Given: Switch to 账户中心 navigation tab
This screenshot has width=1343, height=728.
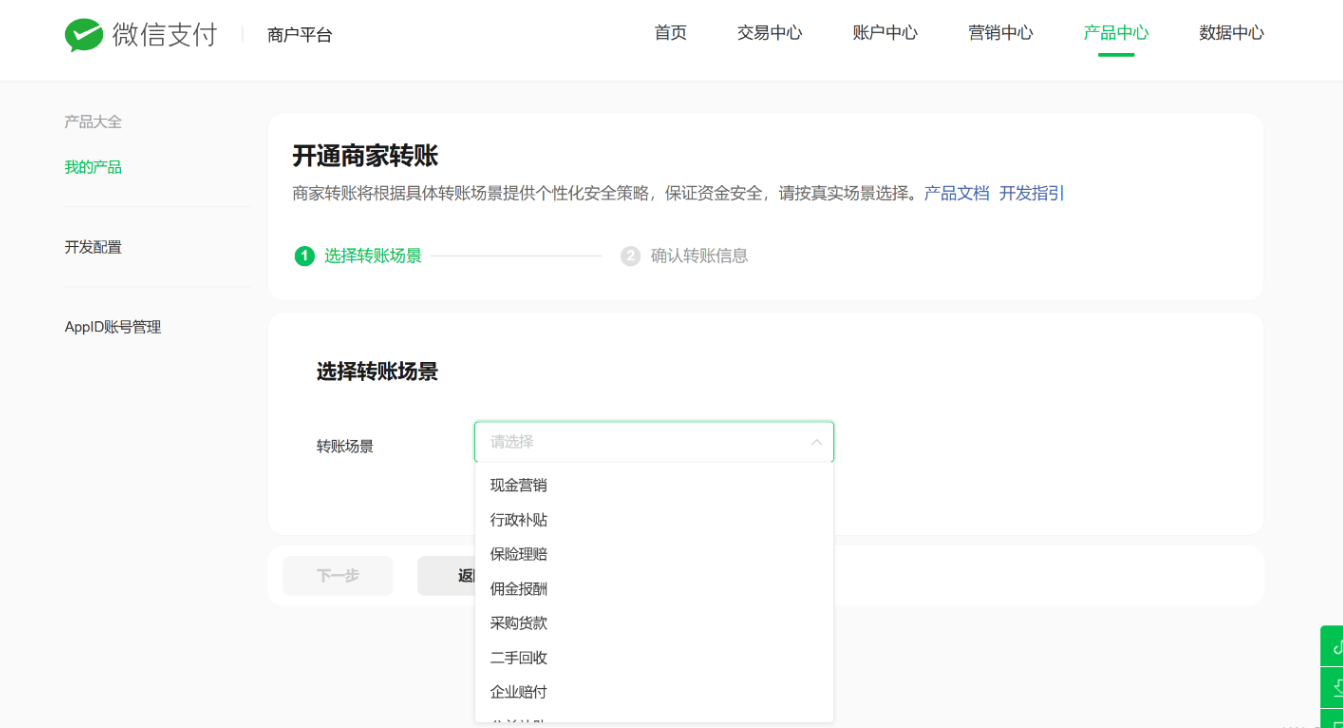Looking at the screenshot, I should 885,33.
